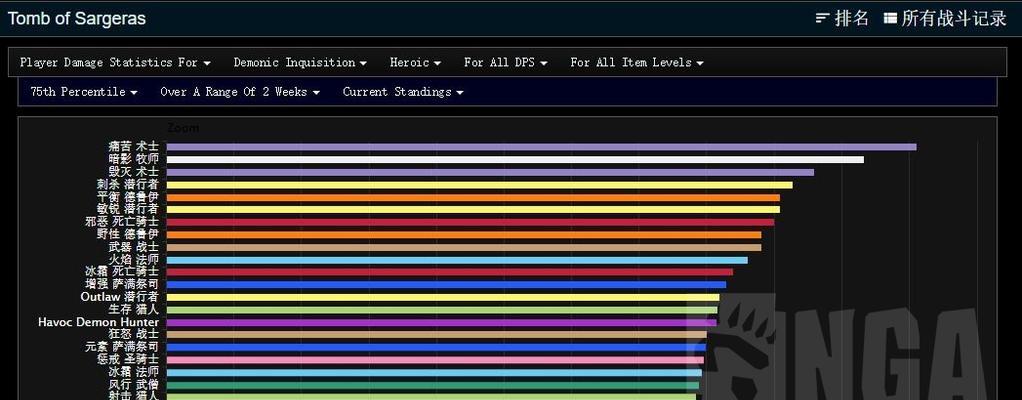Click the 武器 战士 label

[x=134, y=247]
